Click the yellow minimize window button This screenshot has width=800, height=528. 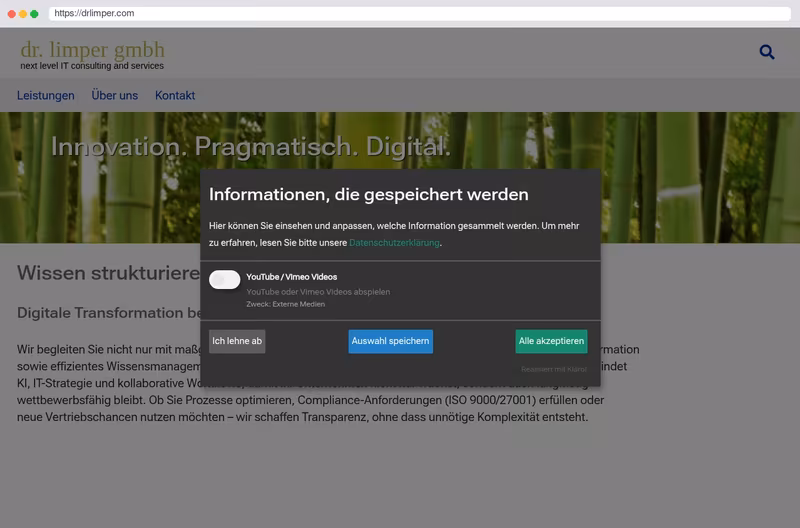(x=23, y=14)
